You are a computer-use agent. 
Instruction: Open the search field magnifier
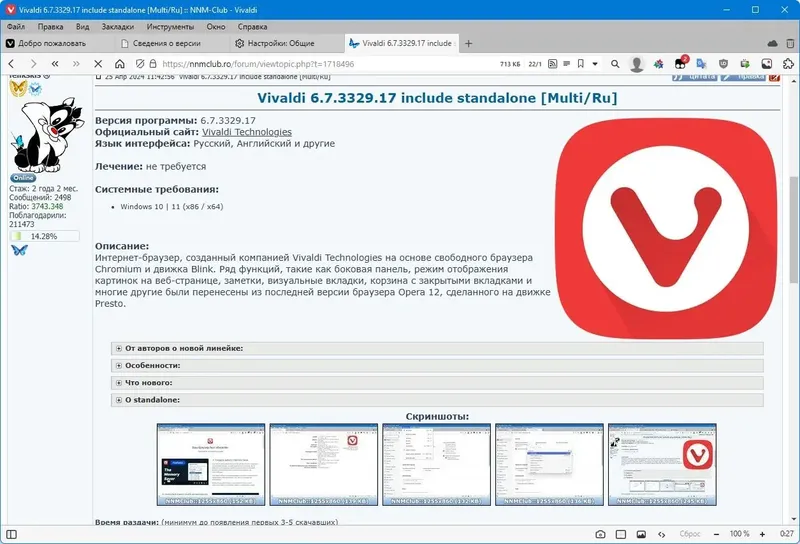(x=615, y=64)
